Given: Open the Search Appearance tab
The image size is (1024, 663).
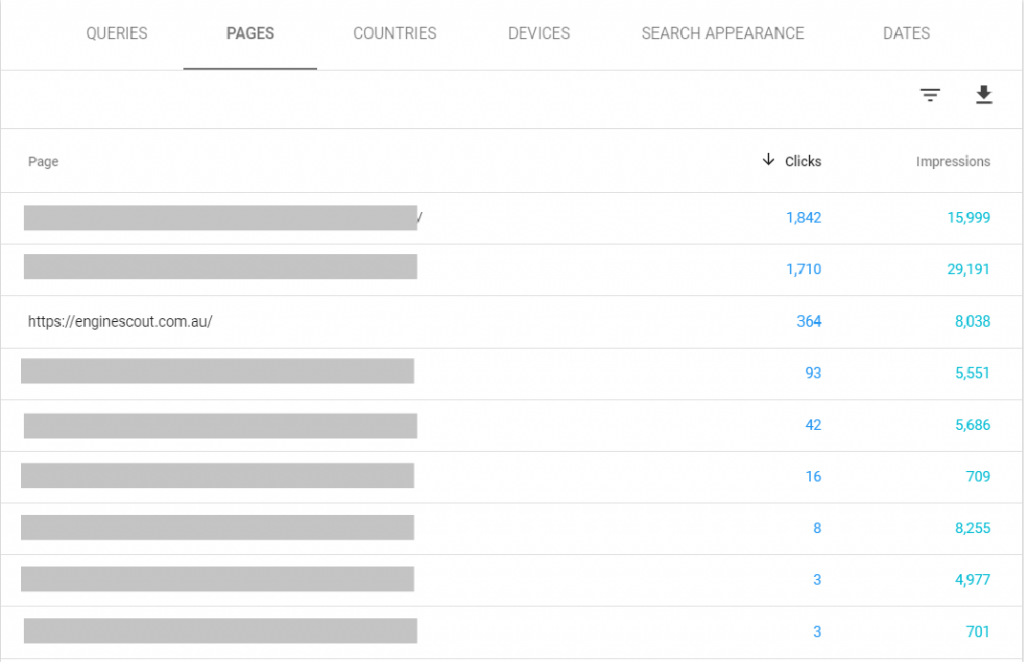Looking at the screenshot, I should (x=722, y=34).
